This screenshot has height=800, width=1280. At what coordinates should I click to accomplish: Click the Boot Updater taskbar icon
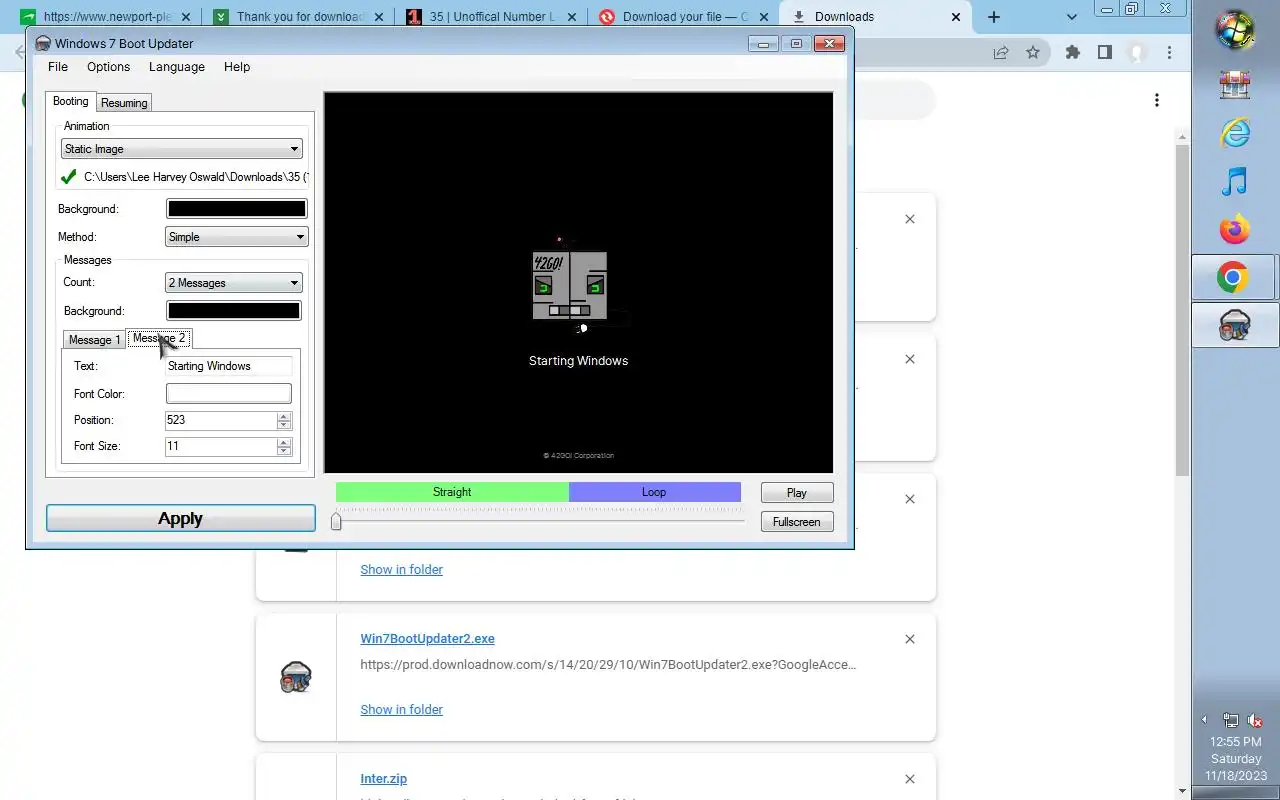pos(1235,325)
